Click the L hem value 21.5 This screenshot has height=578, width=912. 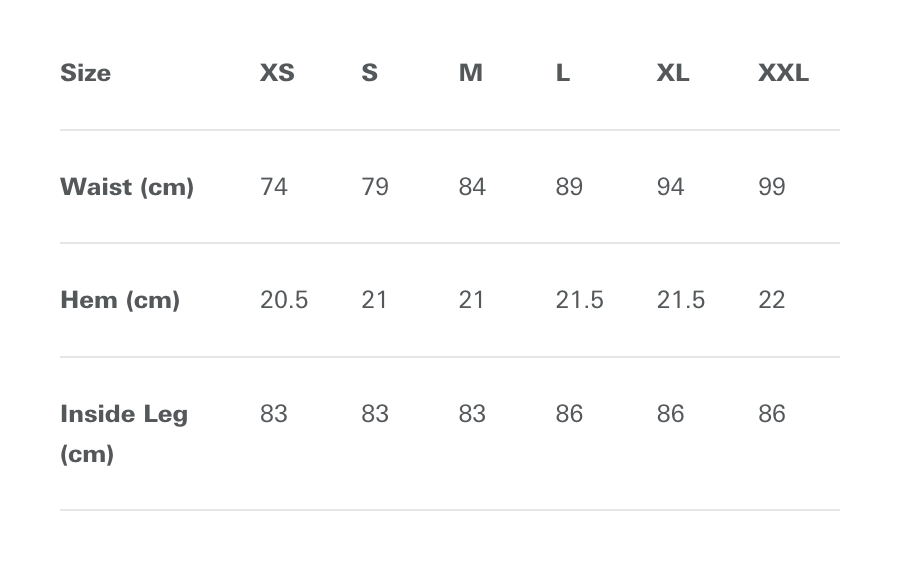[x=579, y=301]
